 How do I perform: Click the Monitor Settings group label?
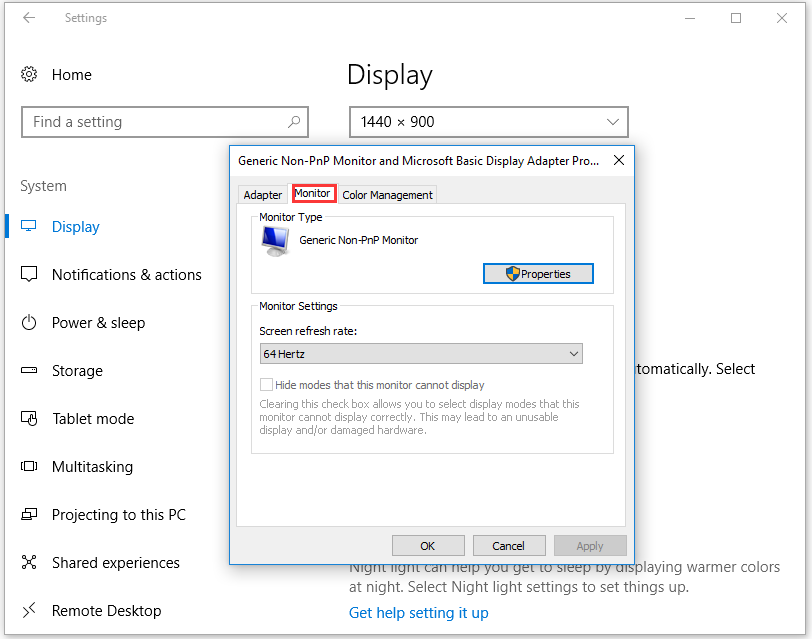point(298,306)
